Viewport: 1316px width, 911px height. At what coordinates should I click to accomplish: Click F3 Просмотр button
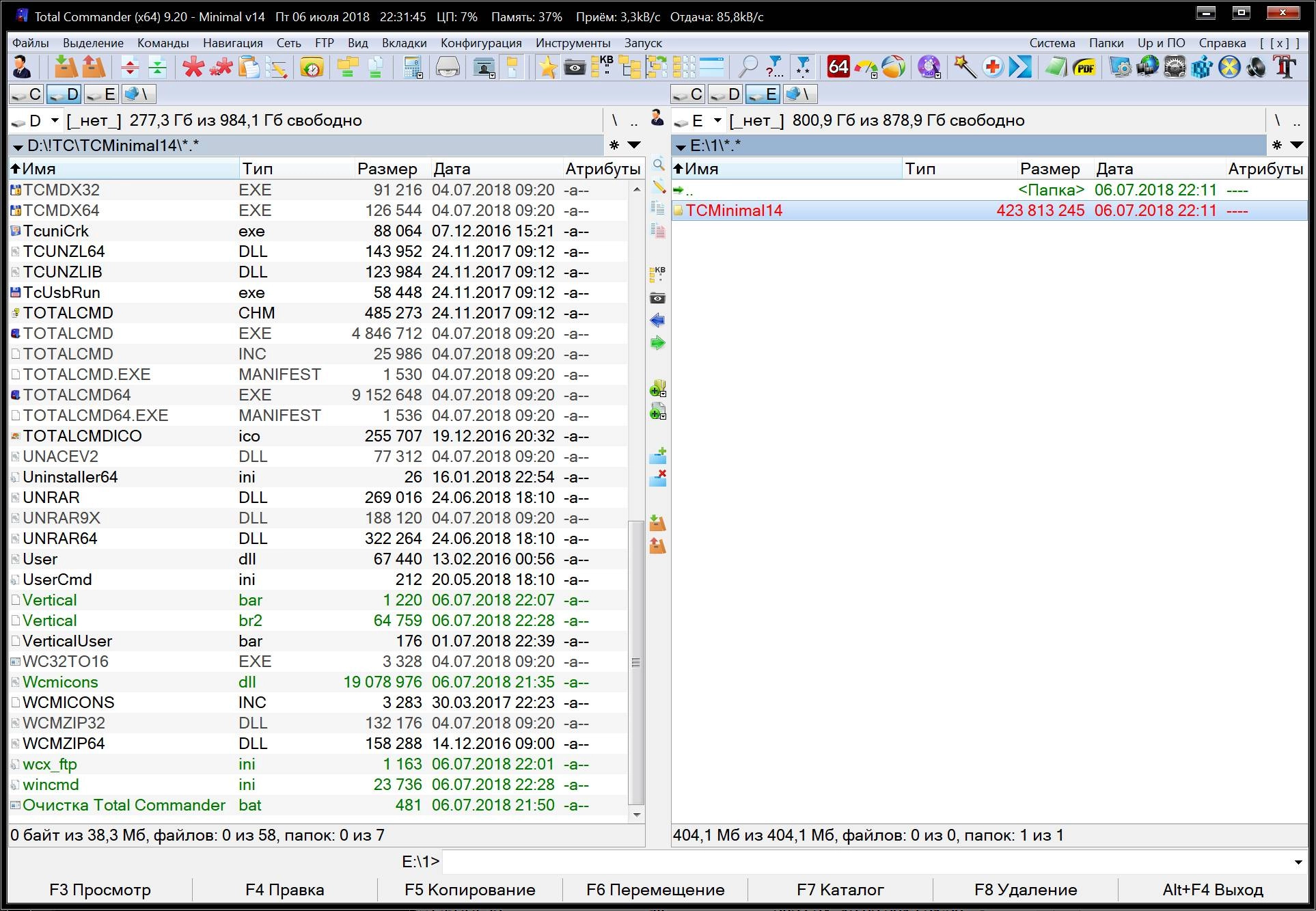100,890
